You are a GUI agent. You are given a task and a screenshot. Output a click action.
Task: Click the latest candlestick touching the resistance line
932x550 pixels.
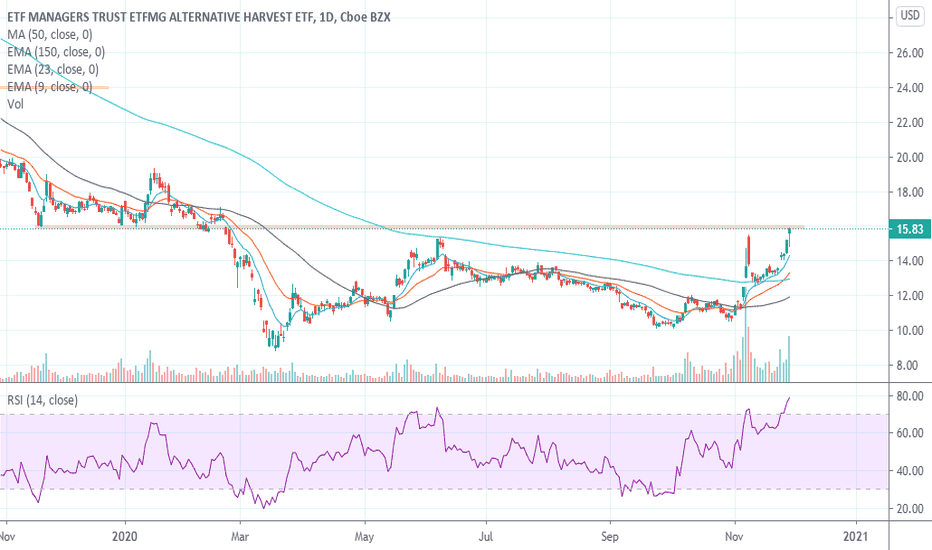(x=789, y=237)
